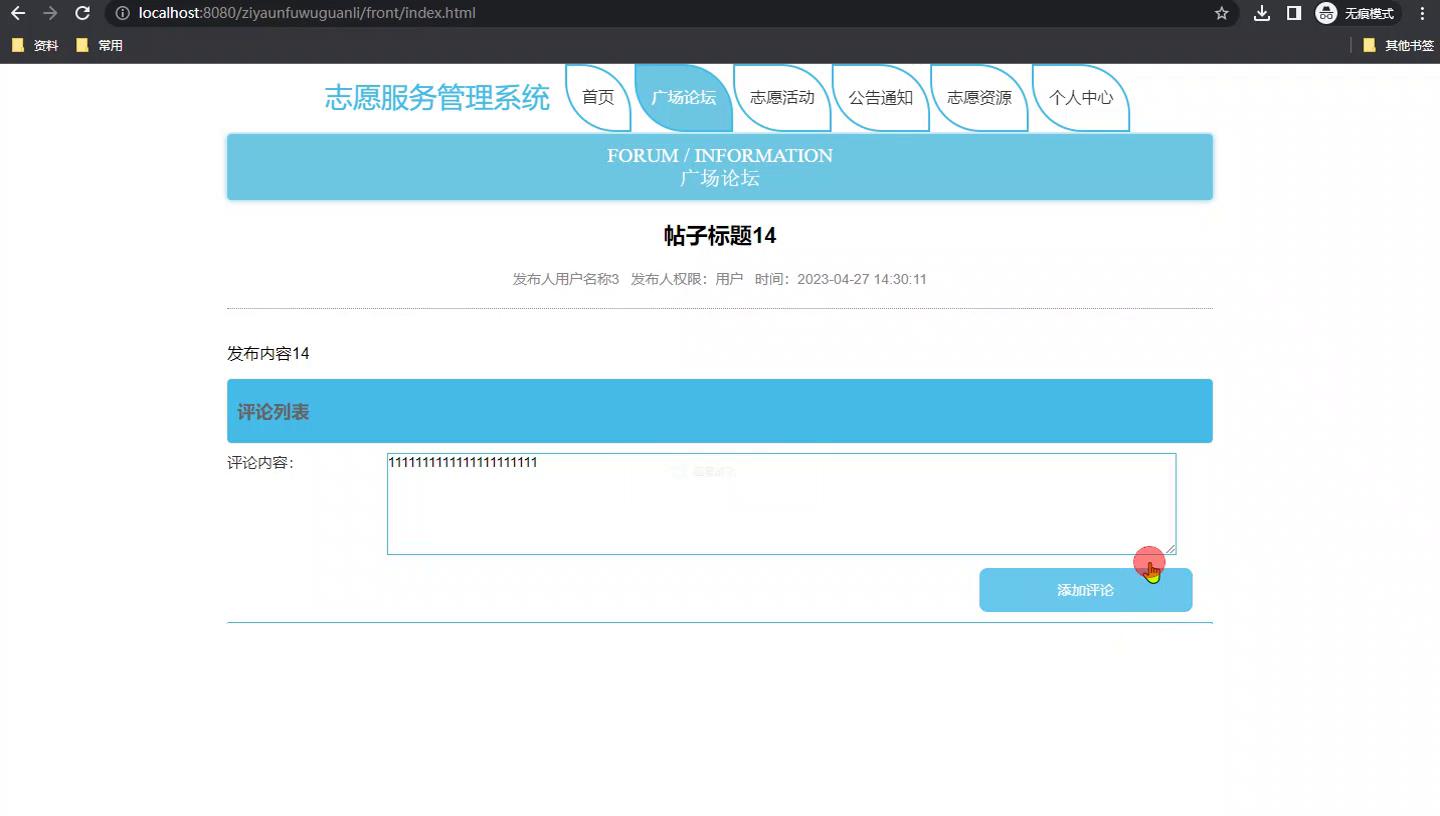
Task: Select the 广场论坛 navigation tab
Action: click(x=683, y=98)
